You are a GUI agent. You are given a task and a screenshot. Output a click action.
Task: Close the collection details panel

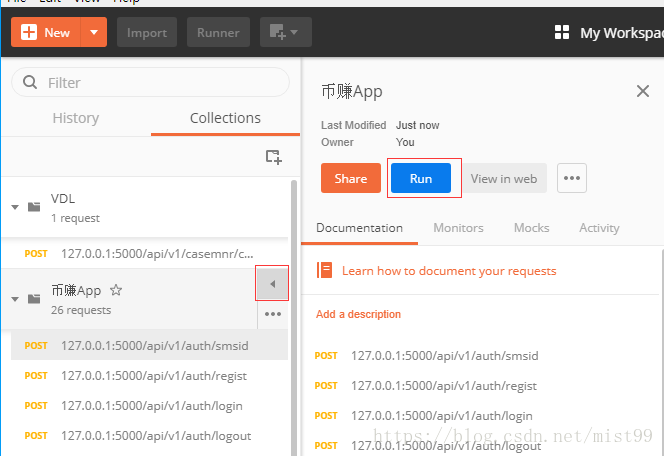click(643, 91)
